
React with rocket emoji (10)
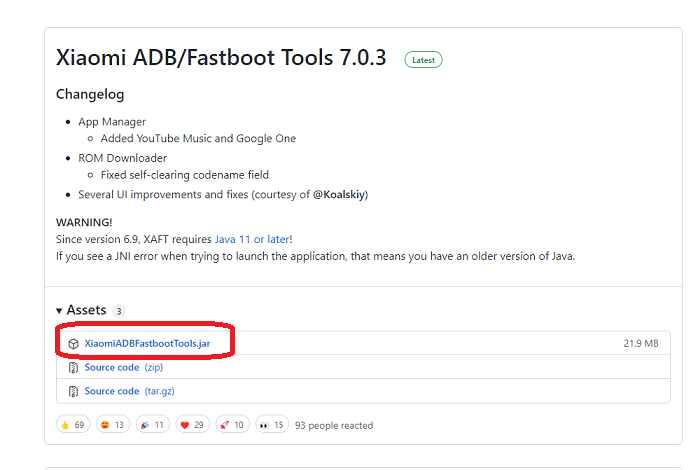coord(232,425)
